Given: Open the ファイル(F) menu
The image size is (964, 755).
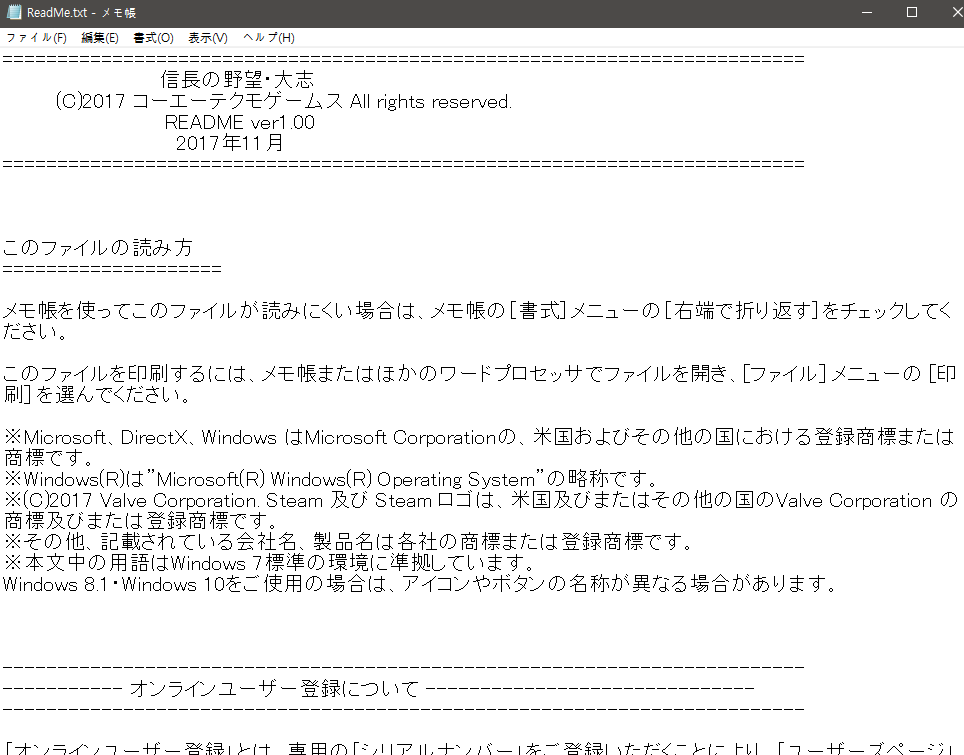Looking at the screenshot, I should click(36, 38).
